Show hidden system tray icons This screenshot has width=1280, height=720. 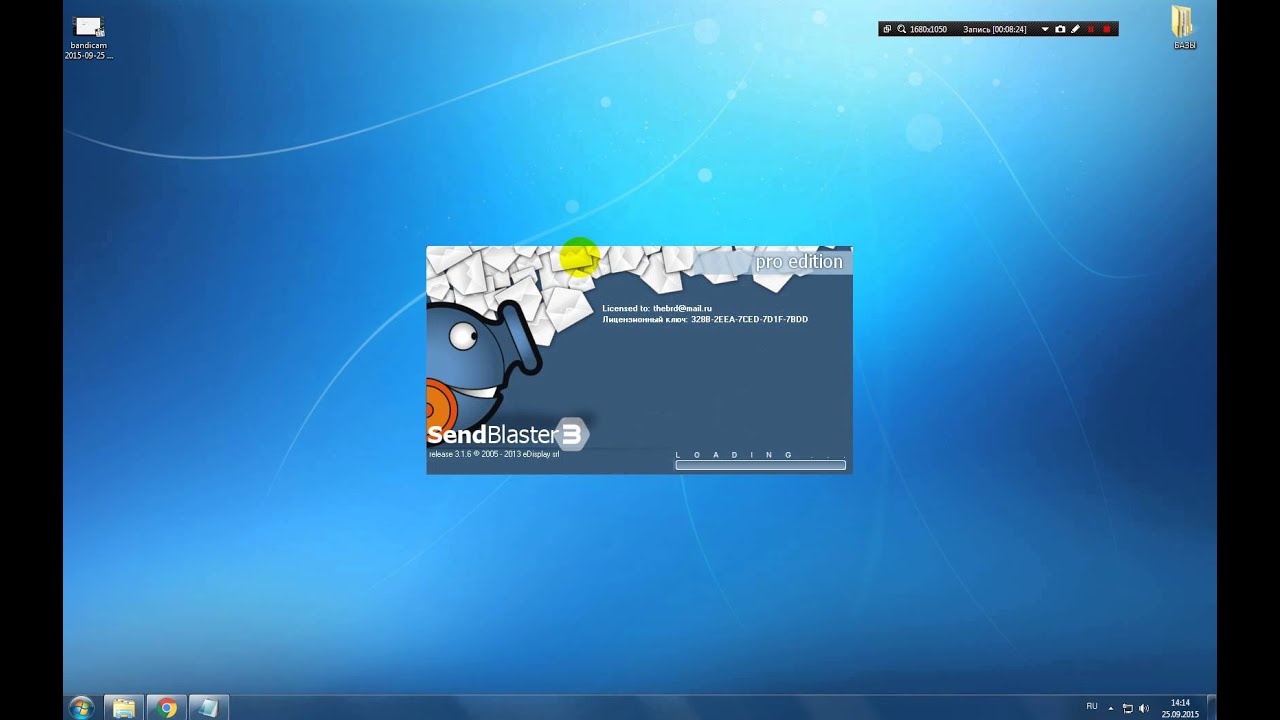[x=1110, y=708]
